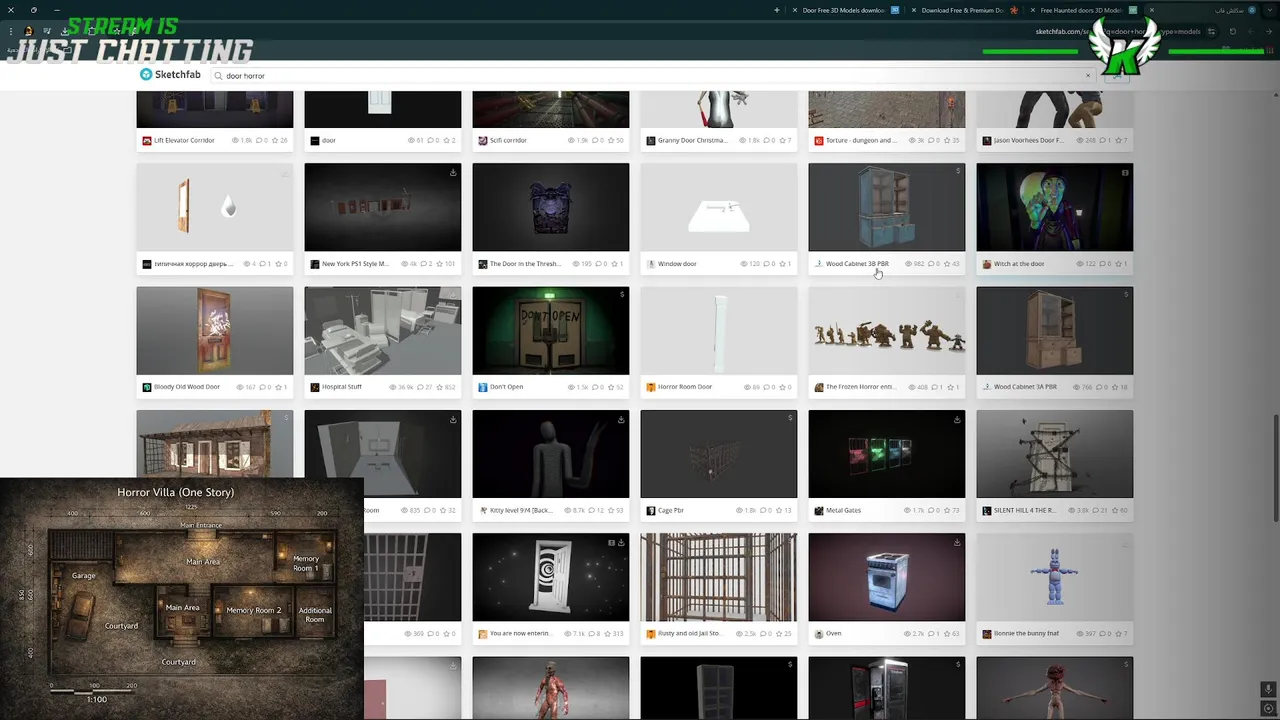Click 'SILENT HILL 4 THE R...' title
The width and height of the screenshot is (1280, 720).
1025,511
